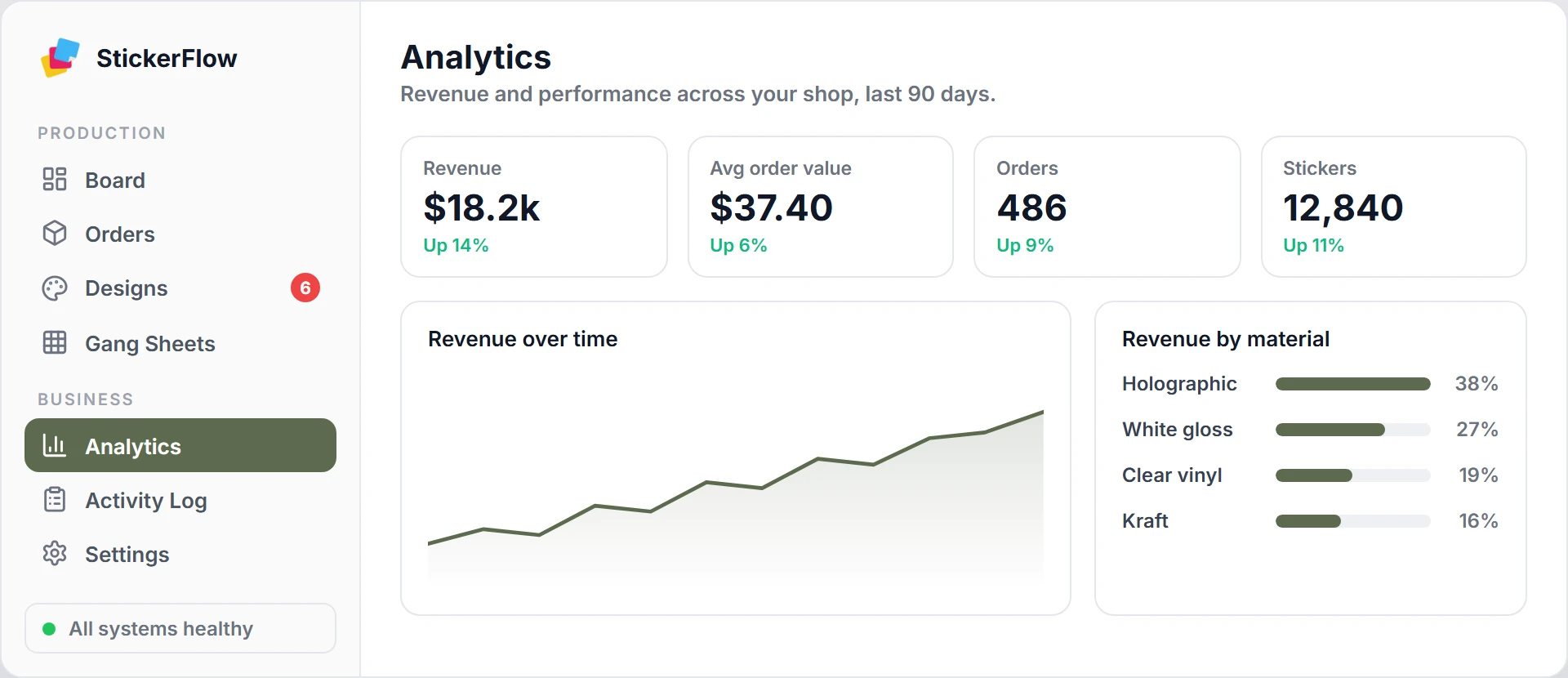Click the BUSINESS section header
1568x678 pixels.
pos(86,399)
